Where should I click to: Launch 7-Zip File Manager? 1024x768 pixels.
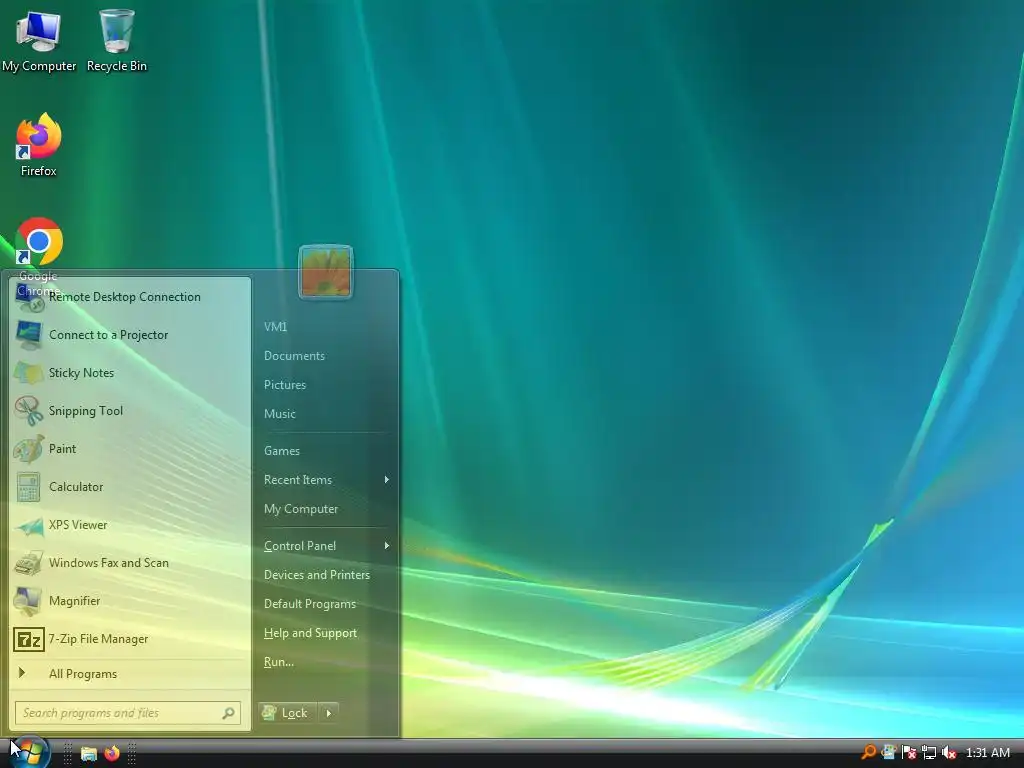coord(129,639)
